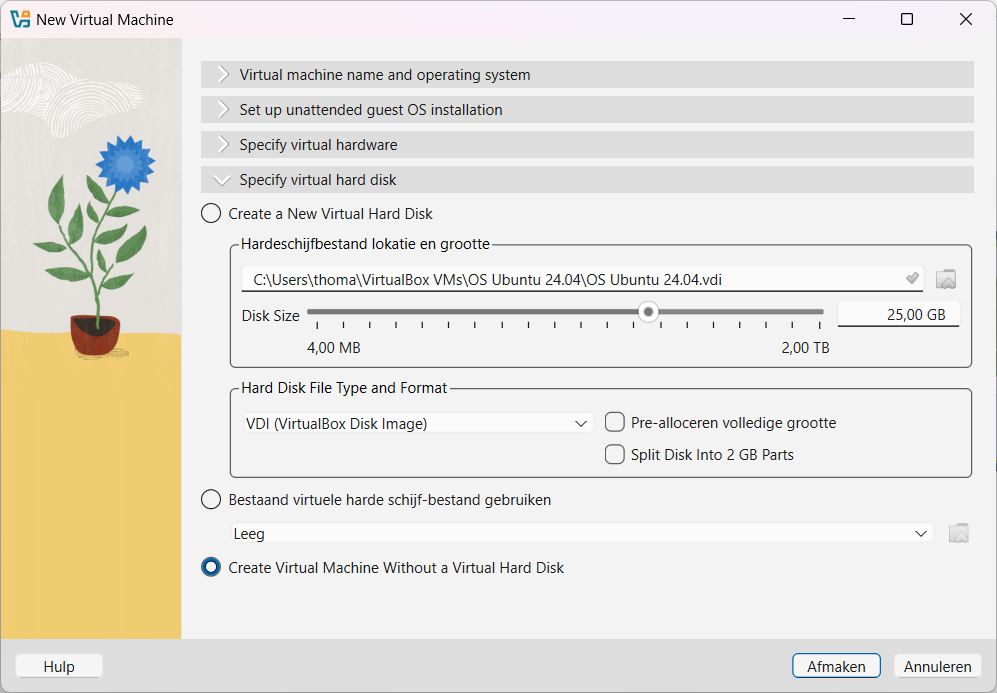
Task: Click the VirtualBox logo in the title bar
Action: click(x=19, y=18)
